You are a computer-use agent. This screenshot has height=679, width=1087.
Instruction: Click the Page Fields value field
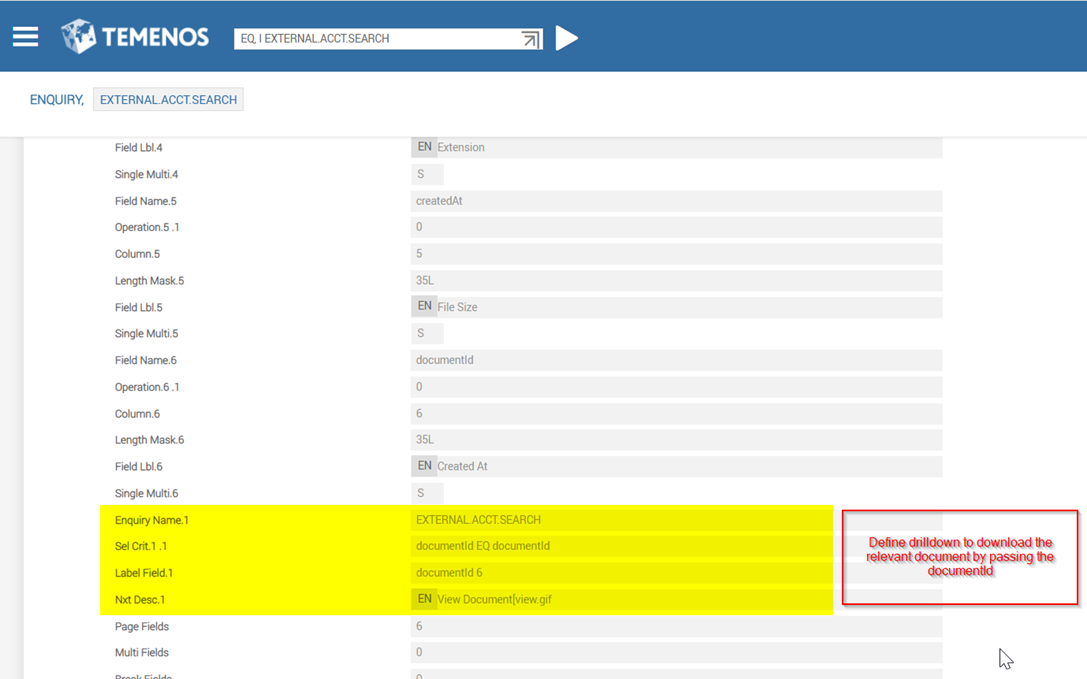[x=676, y=626]
